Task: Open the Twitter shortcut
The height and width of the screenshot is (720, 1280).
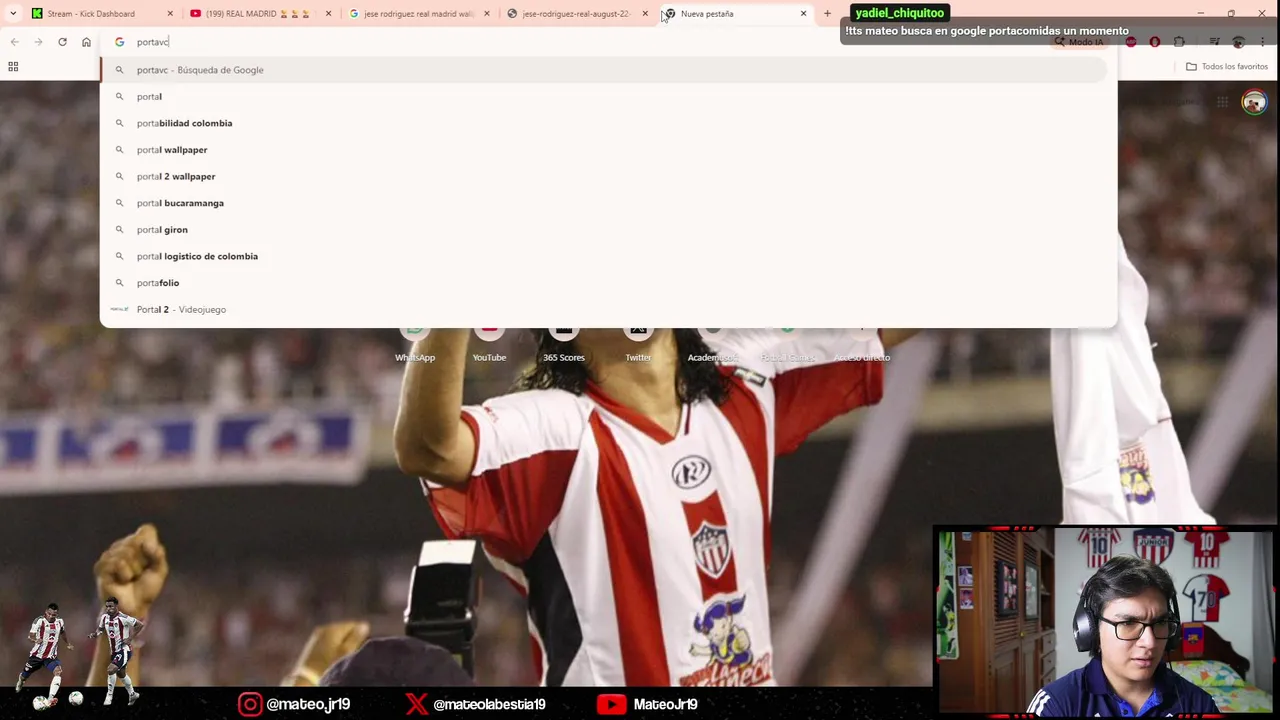Action: point(638,343)
